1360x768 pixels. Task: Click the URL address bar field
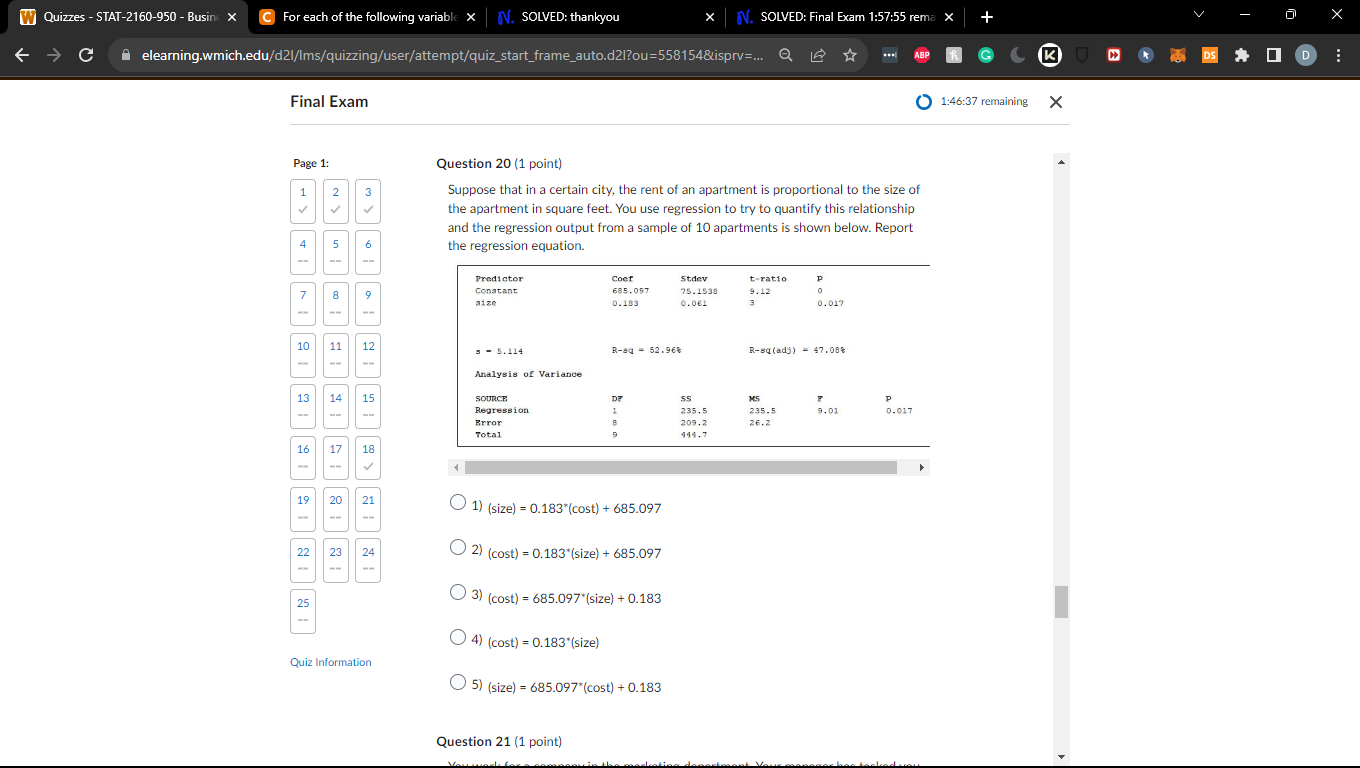pyautogui.click(x=450, y=56)
